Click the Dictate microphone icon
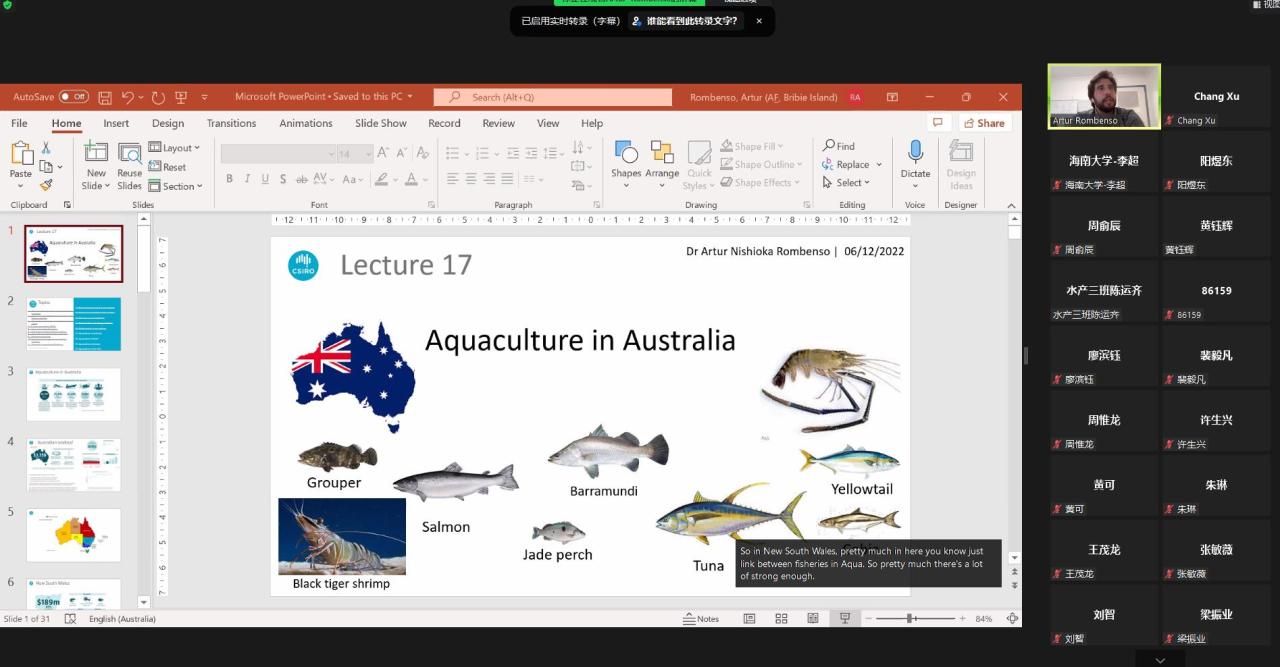The height and width of the screenshot is (667, 1280). pos(915,152)
